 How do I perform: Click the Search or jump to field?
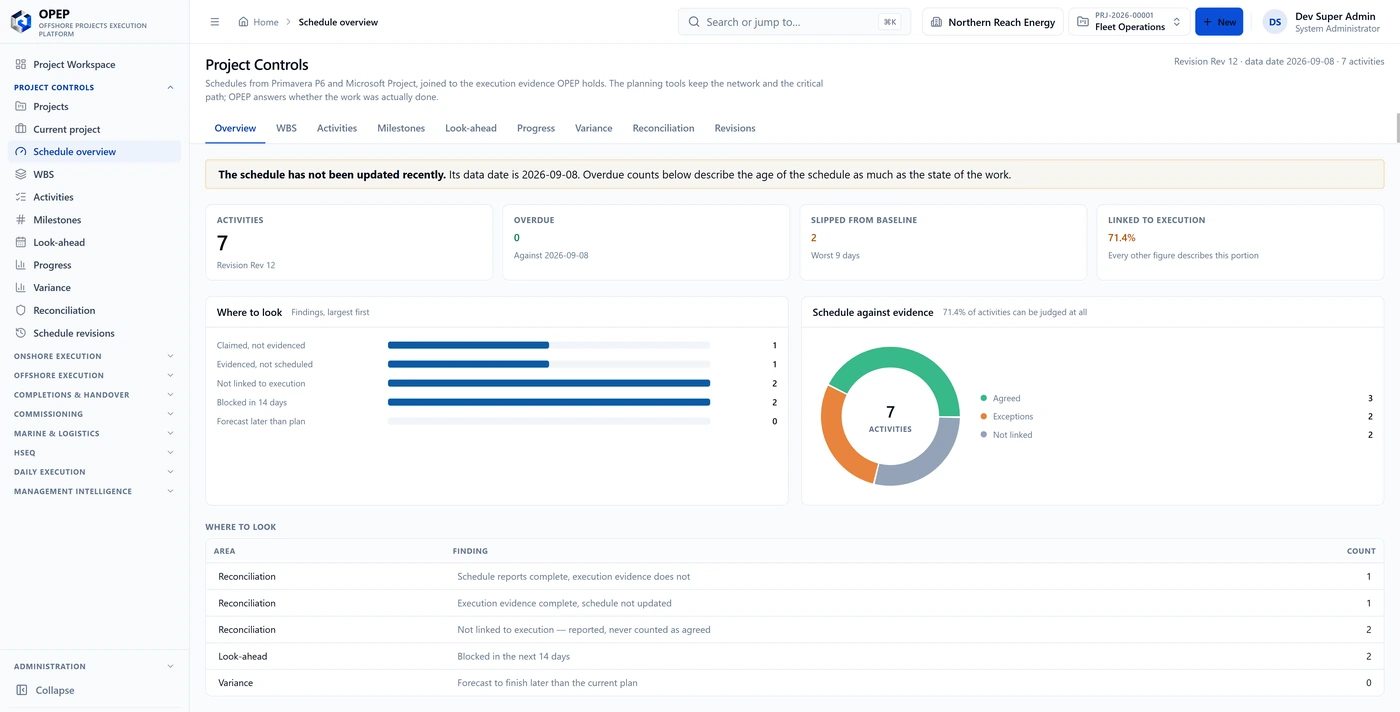coord(794,22)
